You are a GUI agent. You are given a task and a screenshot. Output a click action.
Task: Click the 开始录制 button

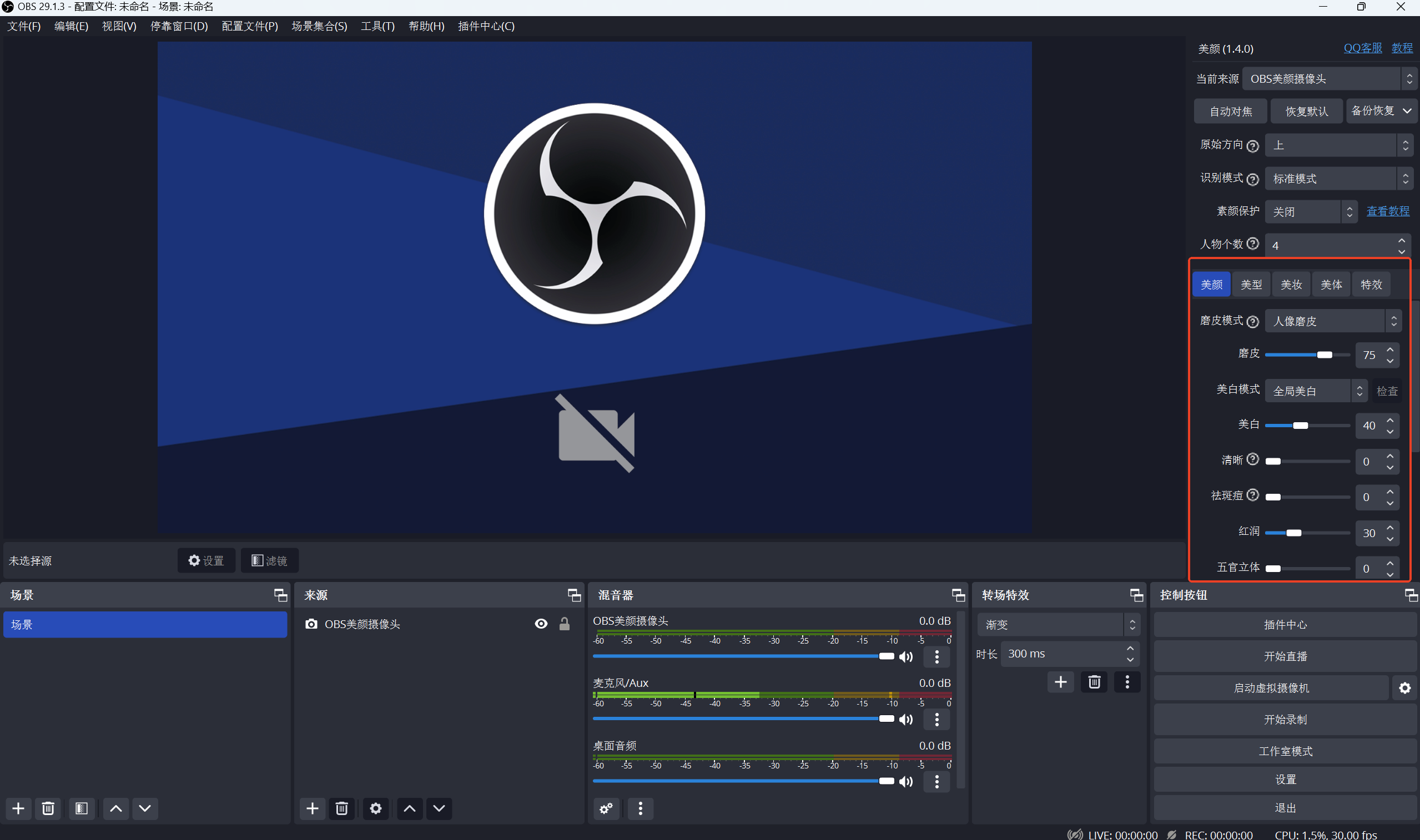point(1285,720)
